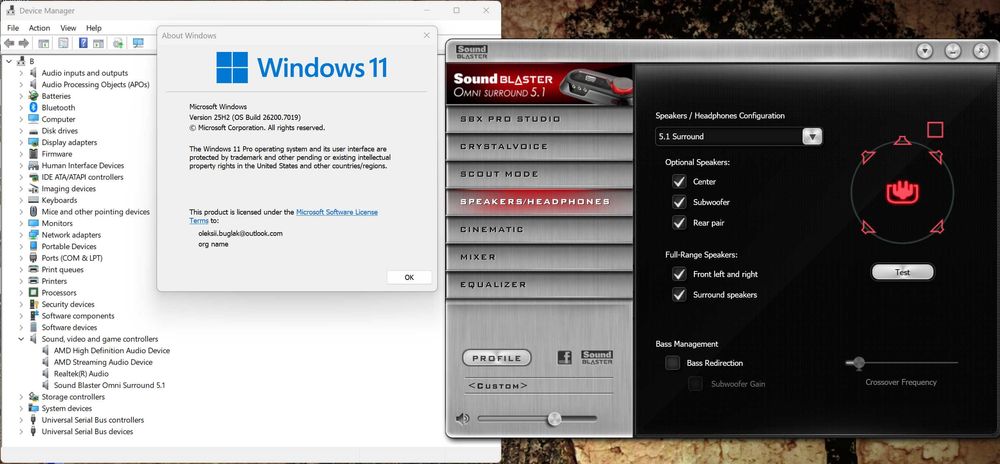Viewport: 1000px width, 464px height.
Task: Switch to the CrystalVoice tab
Action: tap(539, 147)
